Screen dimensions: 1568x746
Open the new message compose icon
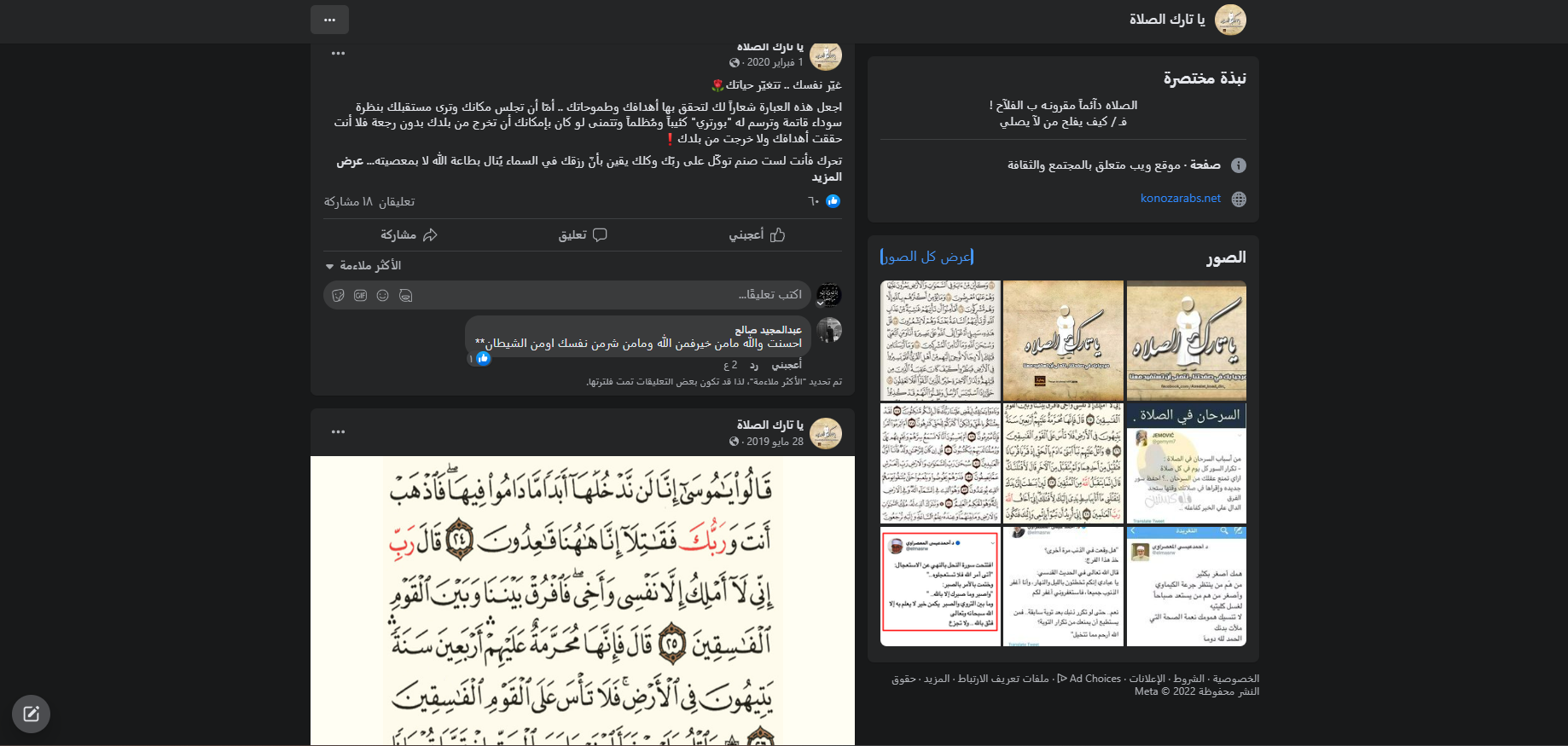click(32, 714)
